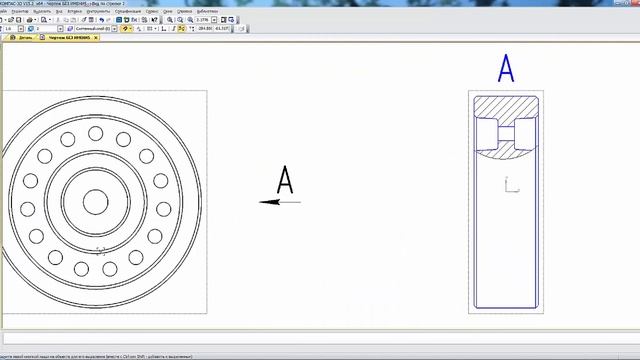The width and height of the screenshot is (640, 360).
Task: Select the blue A view title
Action: [506, 68]
